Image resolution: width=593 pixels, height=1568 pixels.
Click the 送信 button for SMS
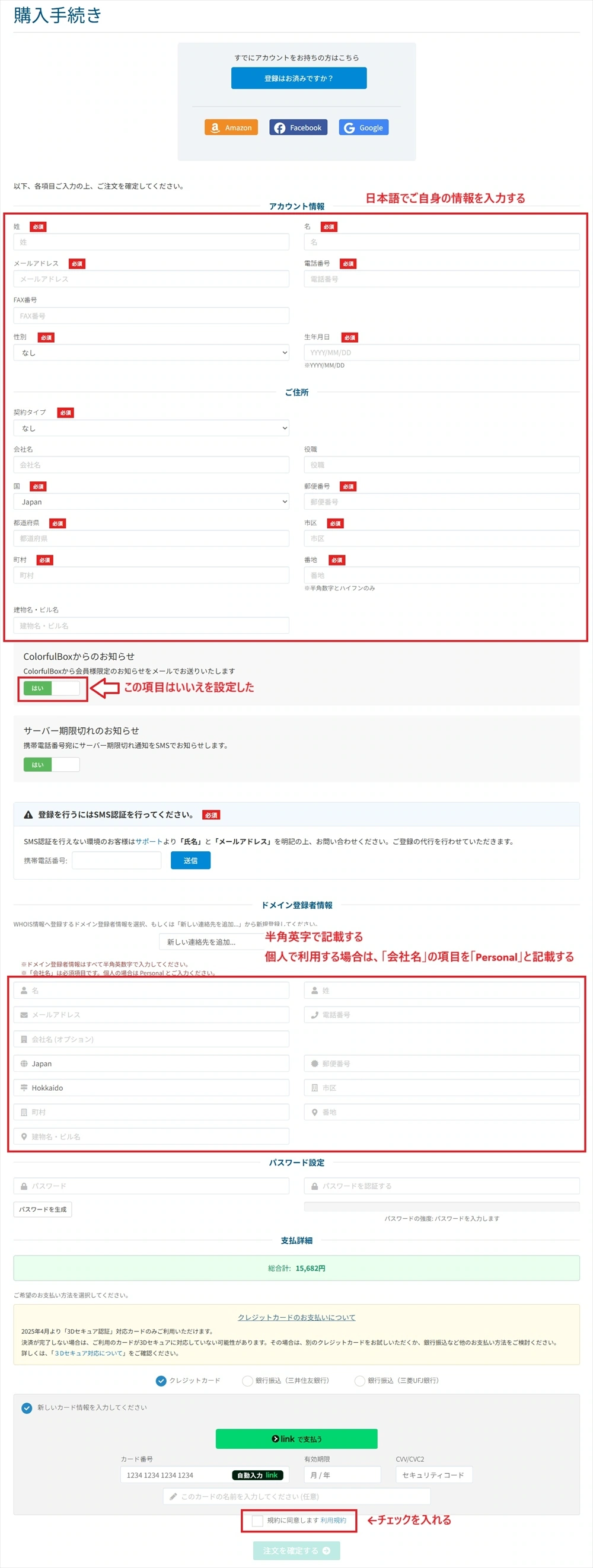point(190,860)
